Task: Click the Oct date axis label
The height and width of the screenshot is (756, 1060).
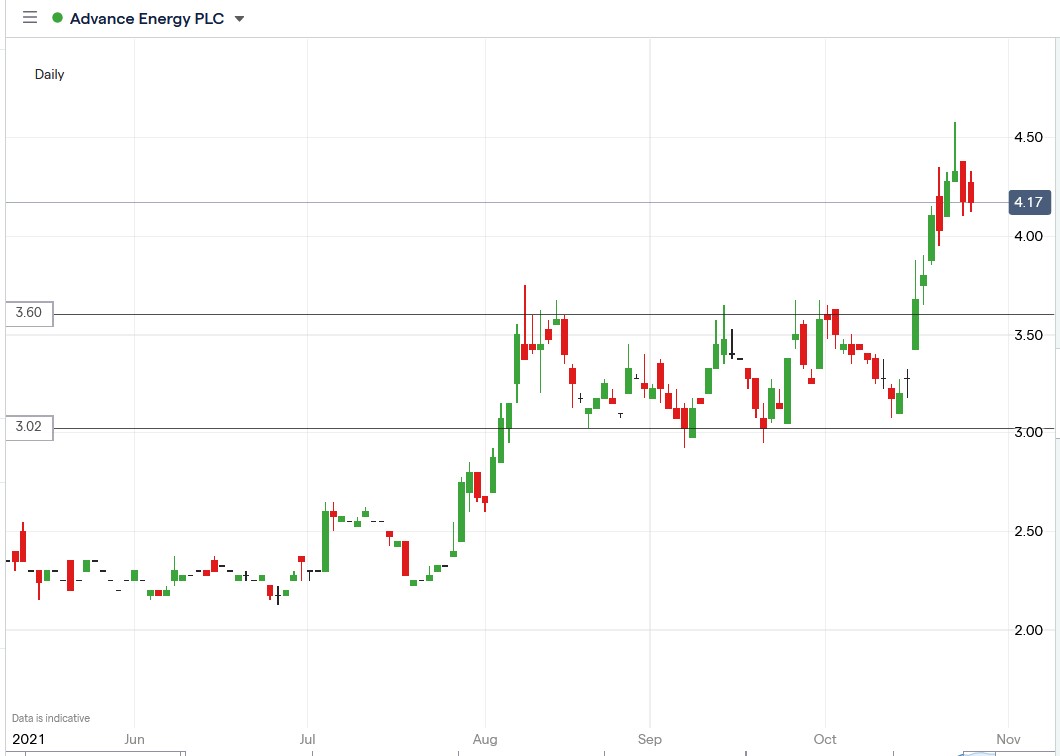Action: point(825,739)
